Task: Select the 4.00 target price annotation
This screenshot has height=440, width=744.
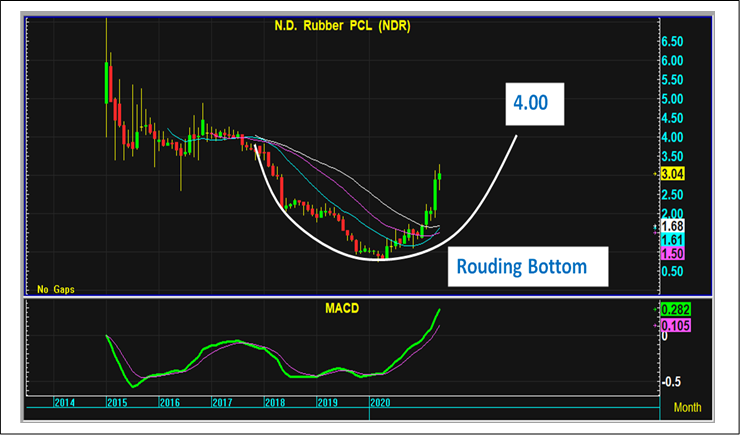Action: coord(535,104)
